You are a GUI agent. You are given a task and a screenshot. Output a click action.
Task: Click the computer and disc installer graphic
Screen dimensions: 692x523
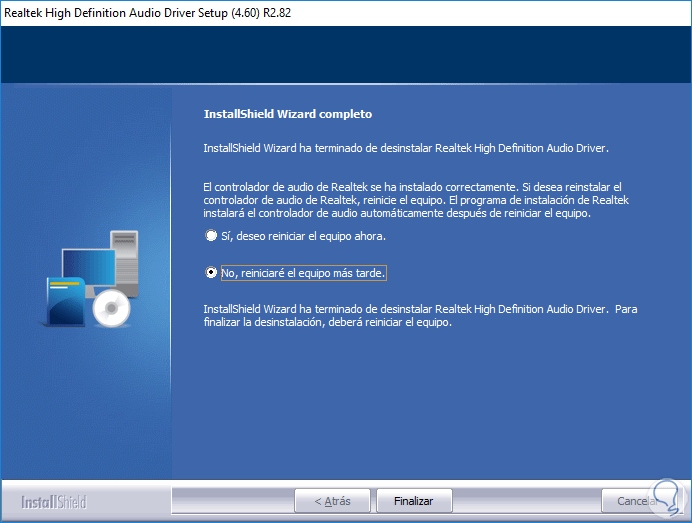(91, 278)
